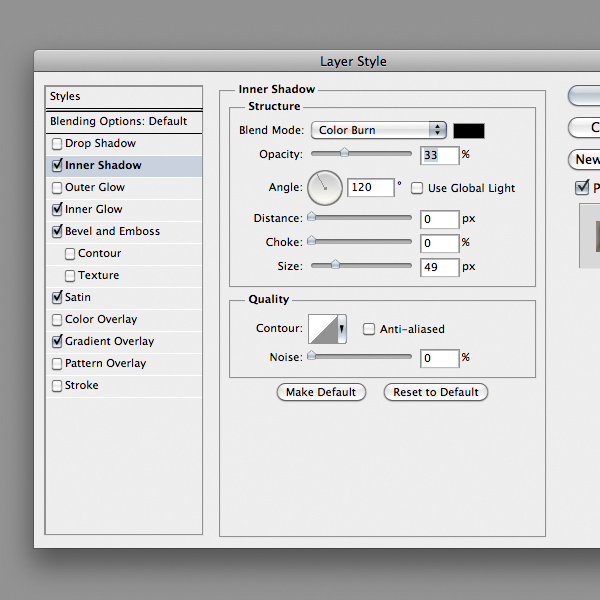This screenshot has width=600, height=600.
Task: Click the Reset to Default button
Action: click(x=436, y=392)
